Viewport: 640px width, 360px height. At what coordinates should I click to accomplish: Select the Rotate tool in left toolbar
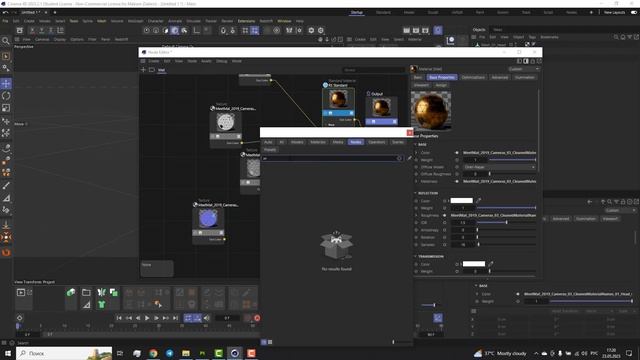(6, 96)
